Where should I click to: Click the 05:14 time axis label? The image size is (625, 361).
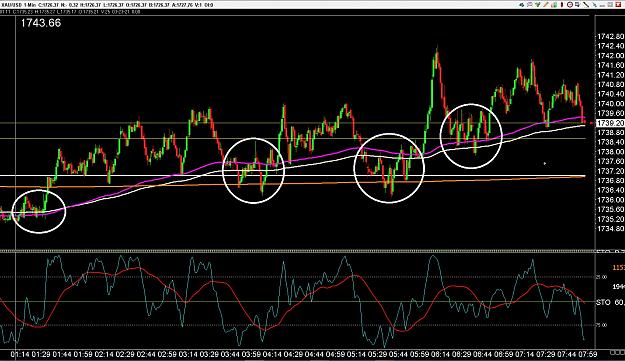[357, 354]
